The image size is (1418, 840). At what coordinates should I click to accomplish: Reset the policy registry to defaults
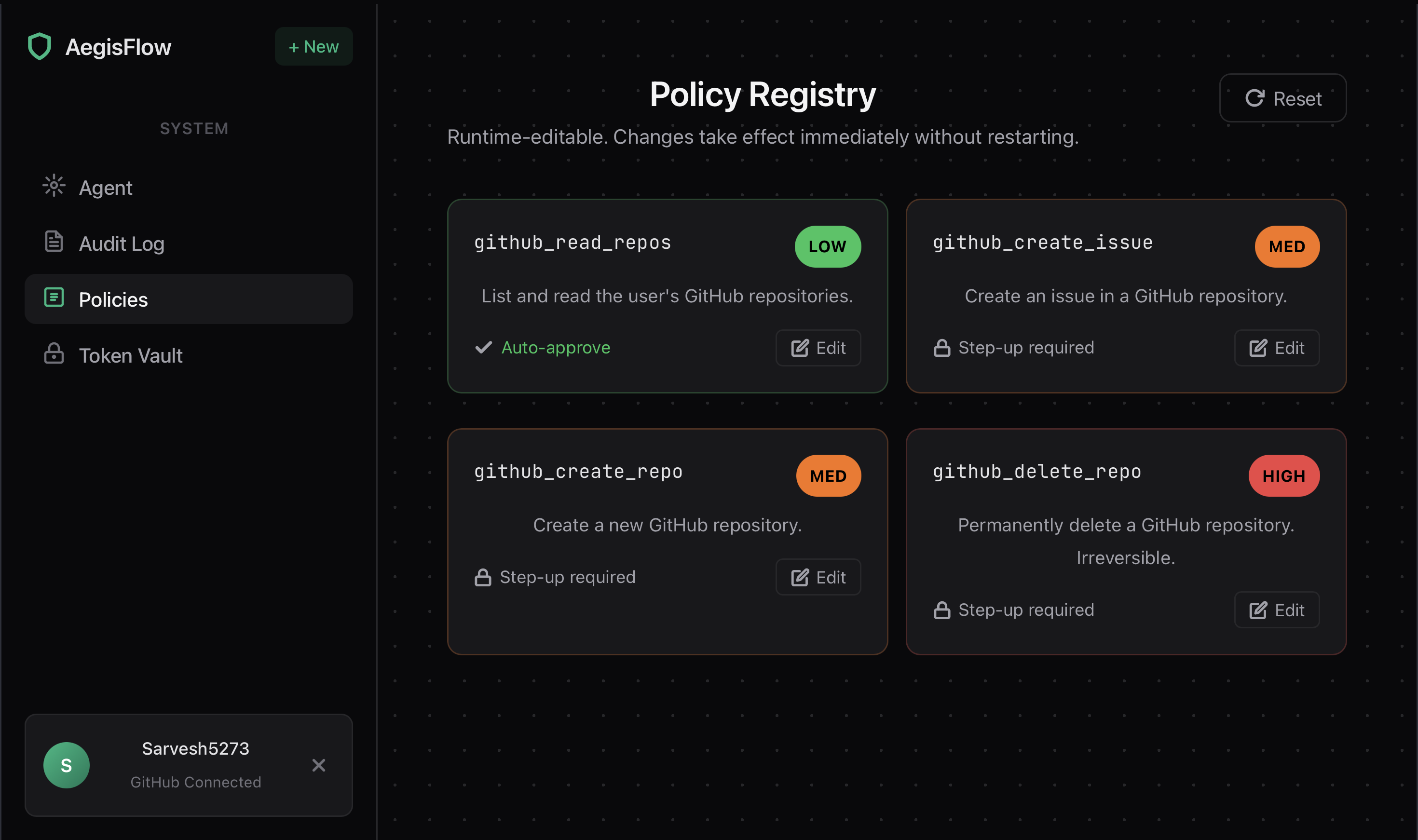1282,98
